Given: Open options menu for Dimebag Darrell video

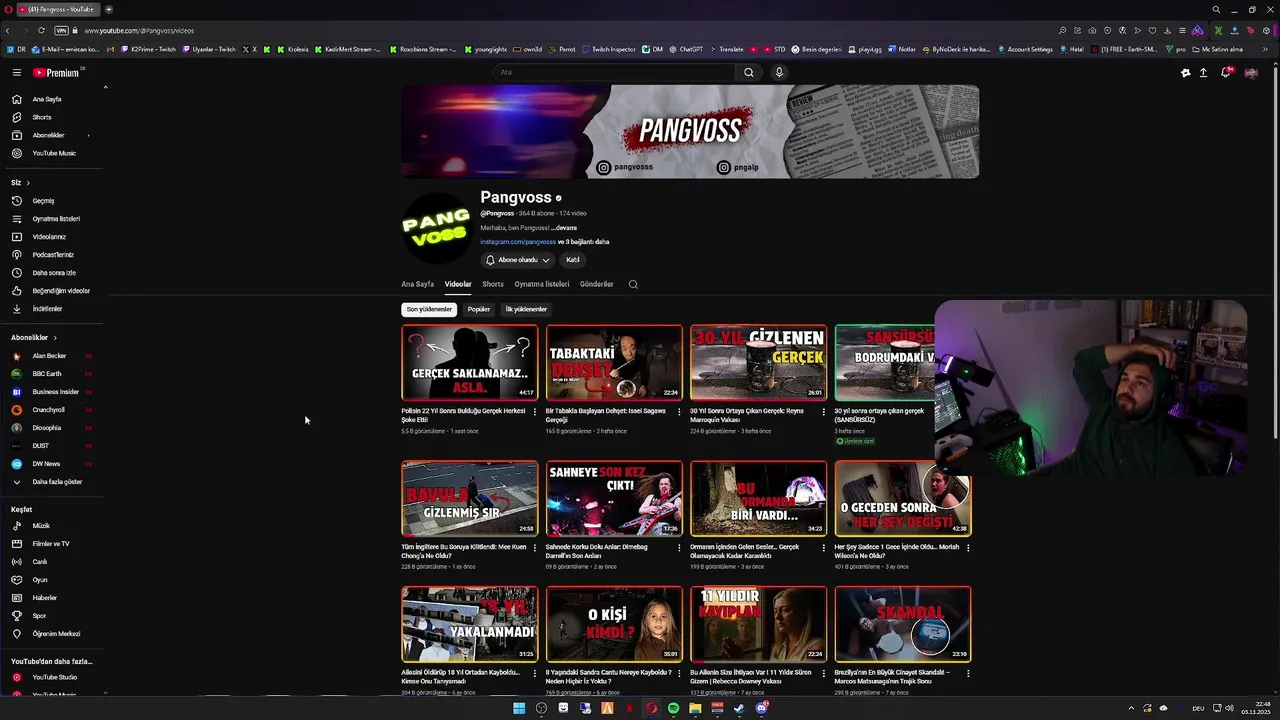Looking at the screenshot, I should (679, 547).
